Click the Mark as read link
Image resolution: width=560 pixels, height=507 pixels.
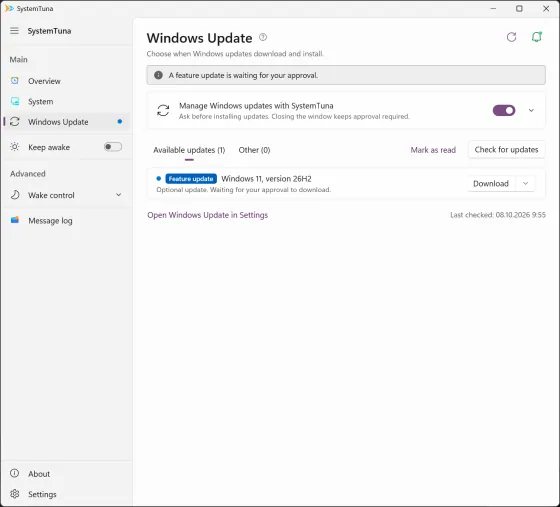(433, 150)
